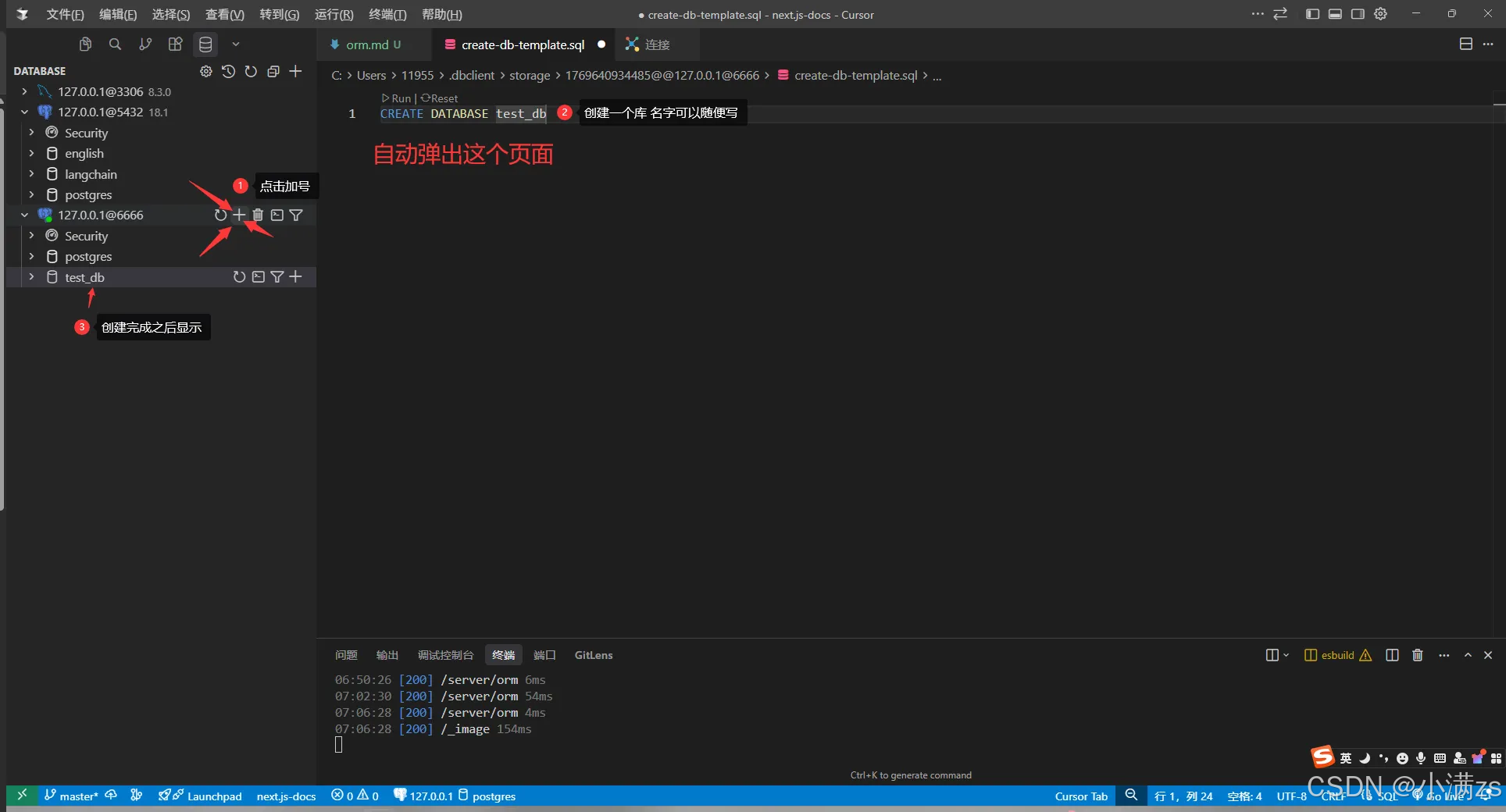Expand Security under 127.0.0.1@5432
Viewport: 1506px width, 812px height.
(31, 133)
